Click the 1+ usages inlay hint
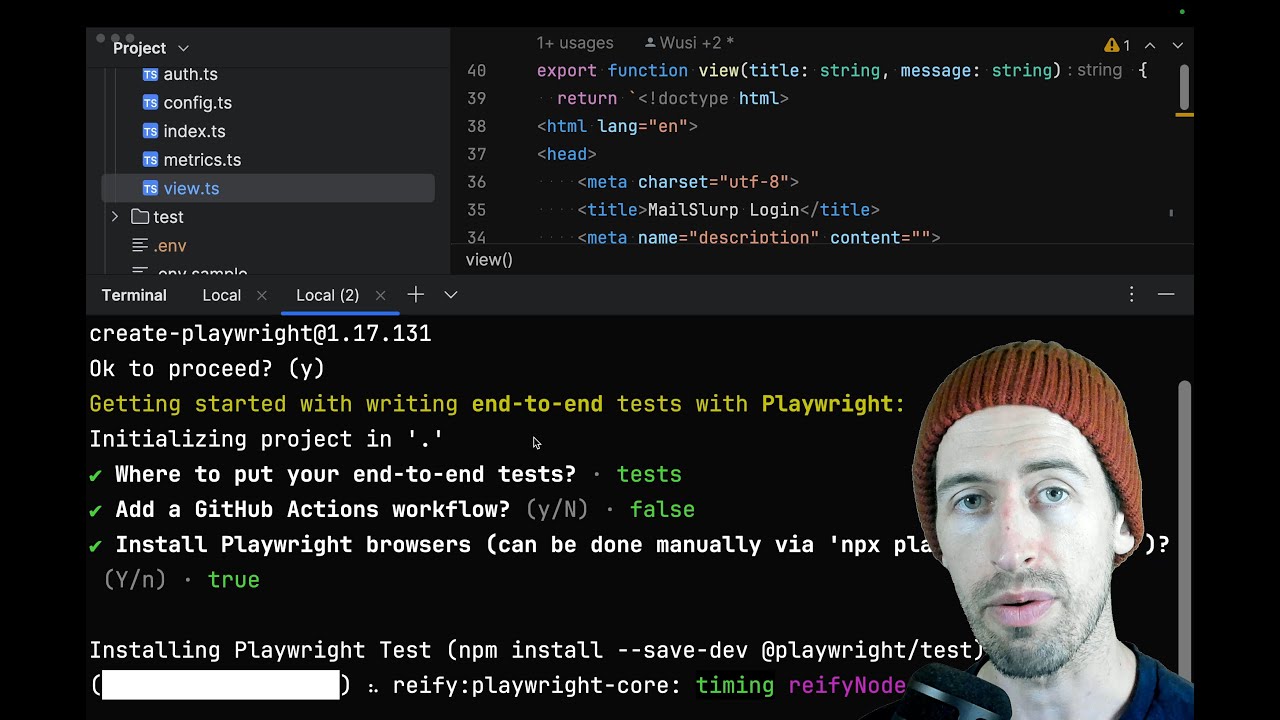 pos(575,43)
